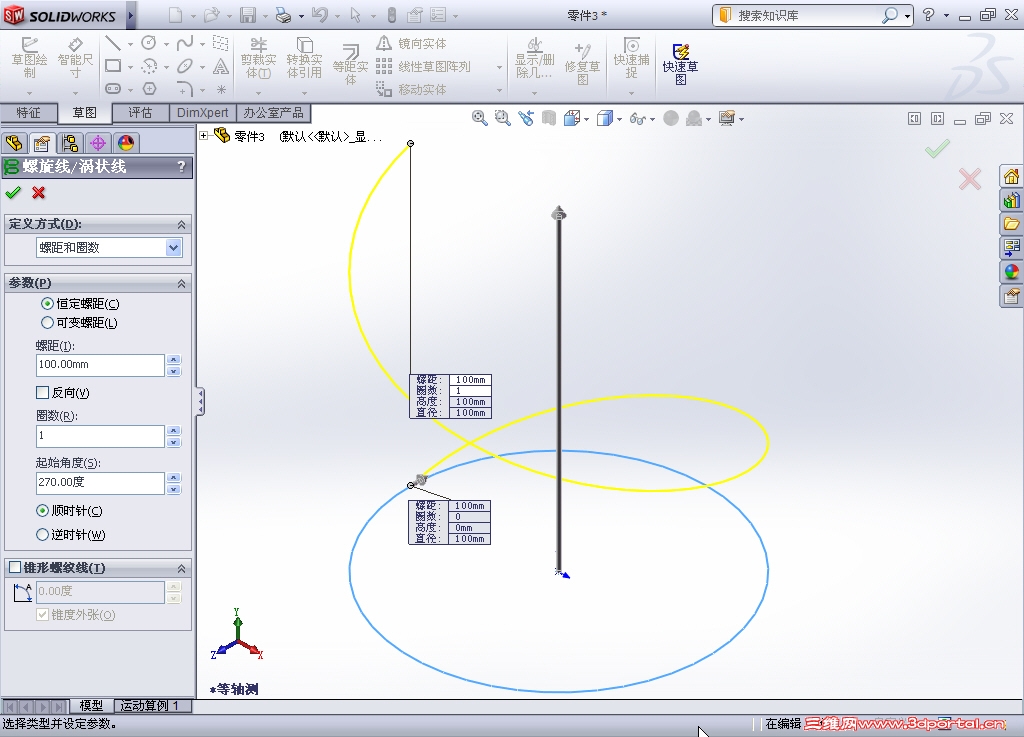Select Constant Pitch (恒定螺距) radio button
Screen dimensions: 1024x737
click(47, 304)
